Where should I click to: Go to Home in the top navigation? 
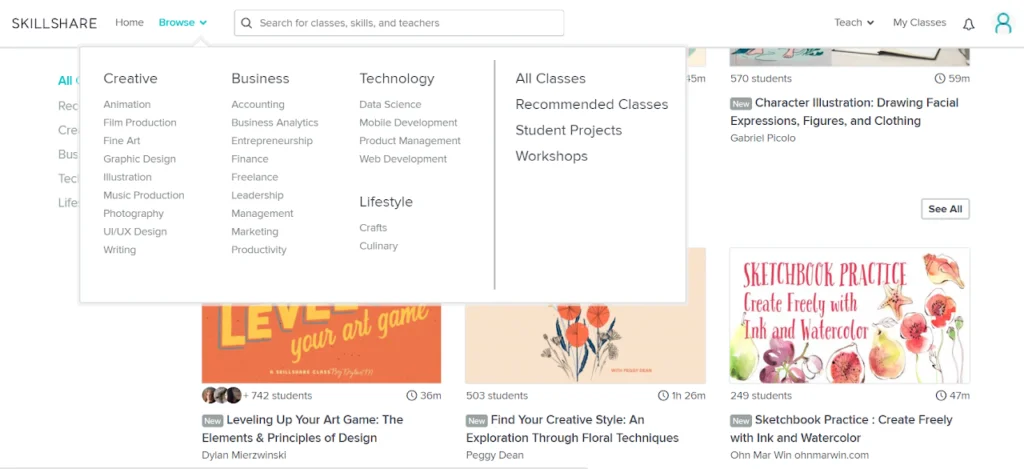click(x=129, y=22)
